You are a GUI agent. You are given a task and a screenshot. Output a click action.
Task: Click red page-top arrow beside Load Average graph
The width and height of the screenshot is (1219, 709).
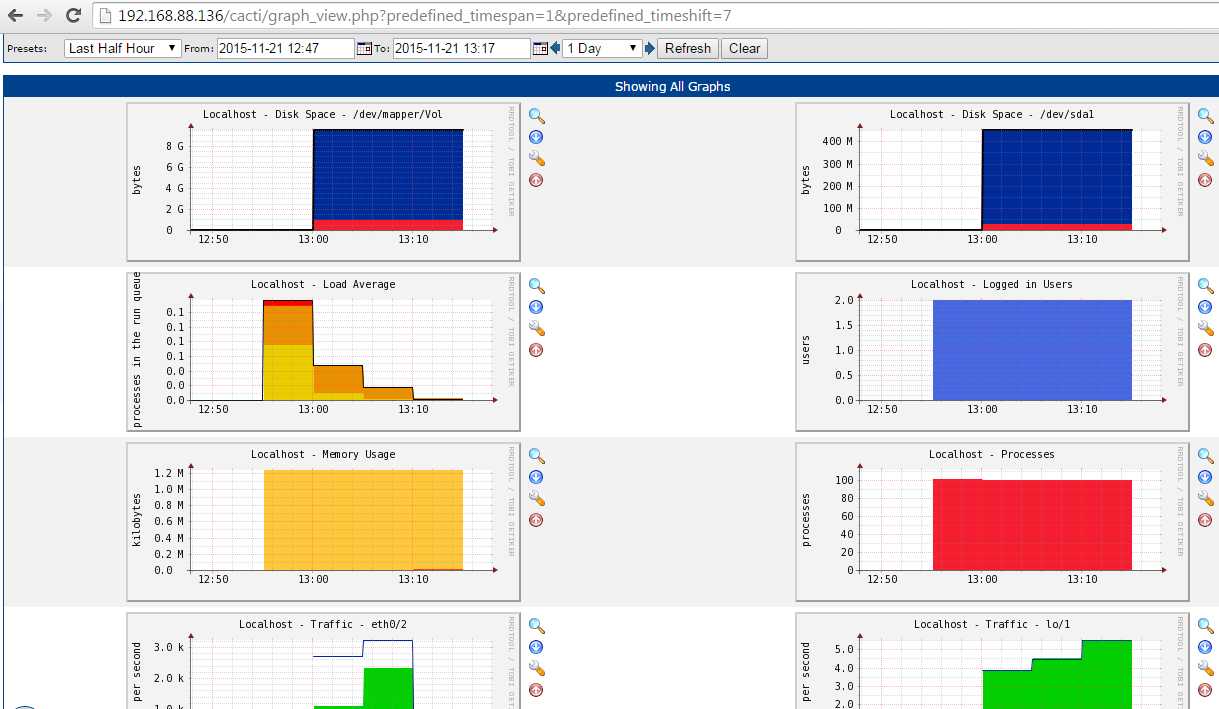[x=536, y=350]
